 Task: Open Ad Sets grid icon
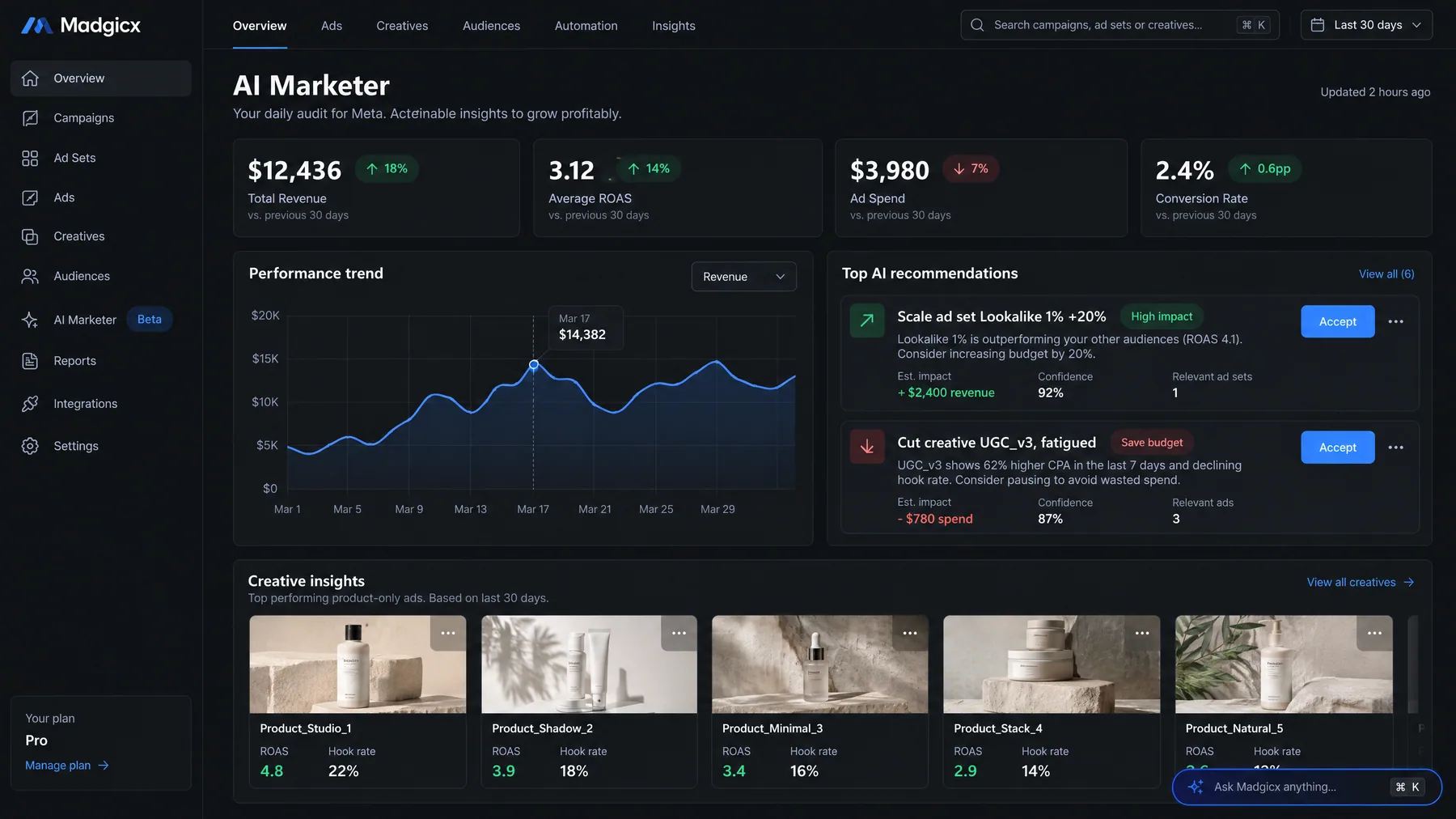coord(30,158)
